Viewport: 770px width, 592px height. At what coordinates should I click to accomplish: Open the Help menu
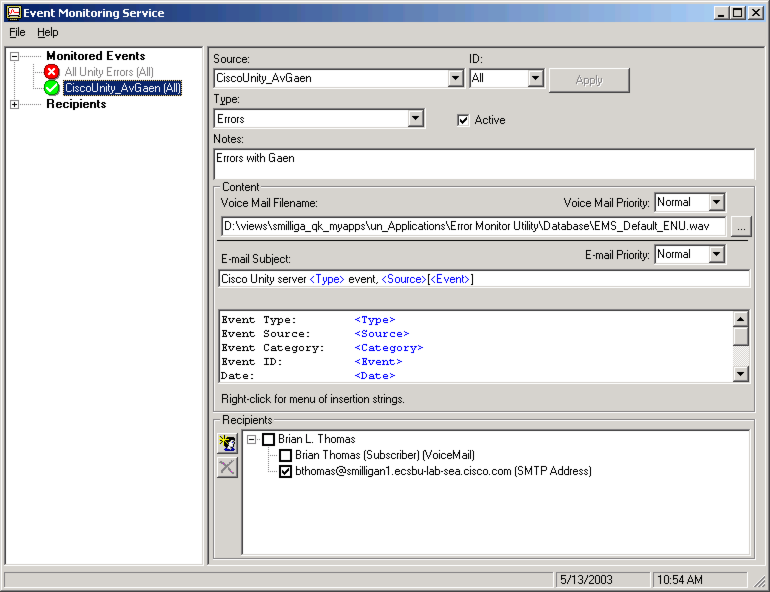[x=48, y=32]
